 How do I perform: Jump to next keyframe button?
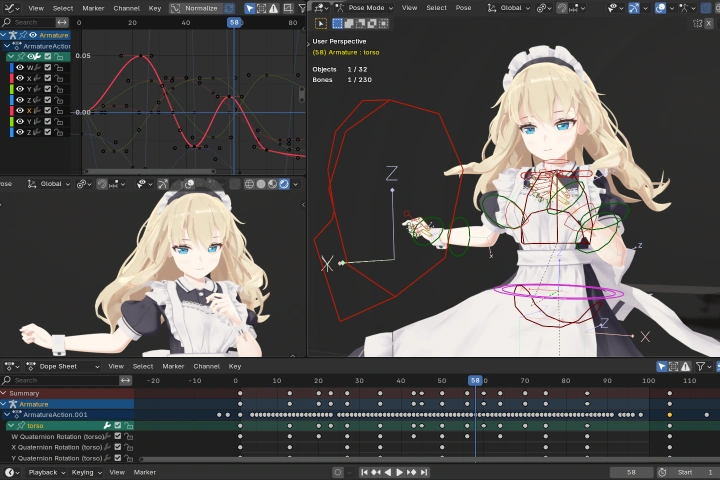tap(411, 472)
